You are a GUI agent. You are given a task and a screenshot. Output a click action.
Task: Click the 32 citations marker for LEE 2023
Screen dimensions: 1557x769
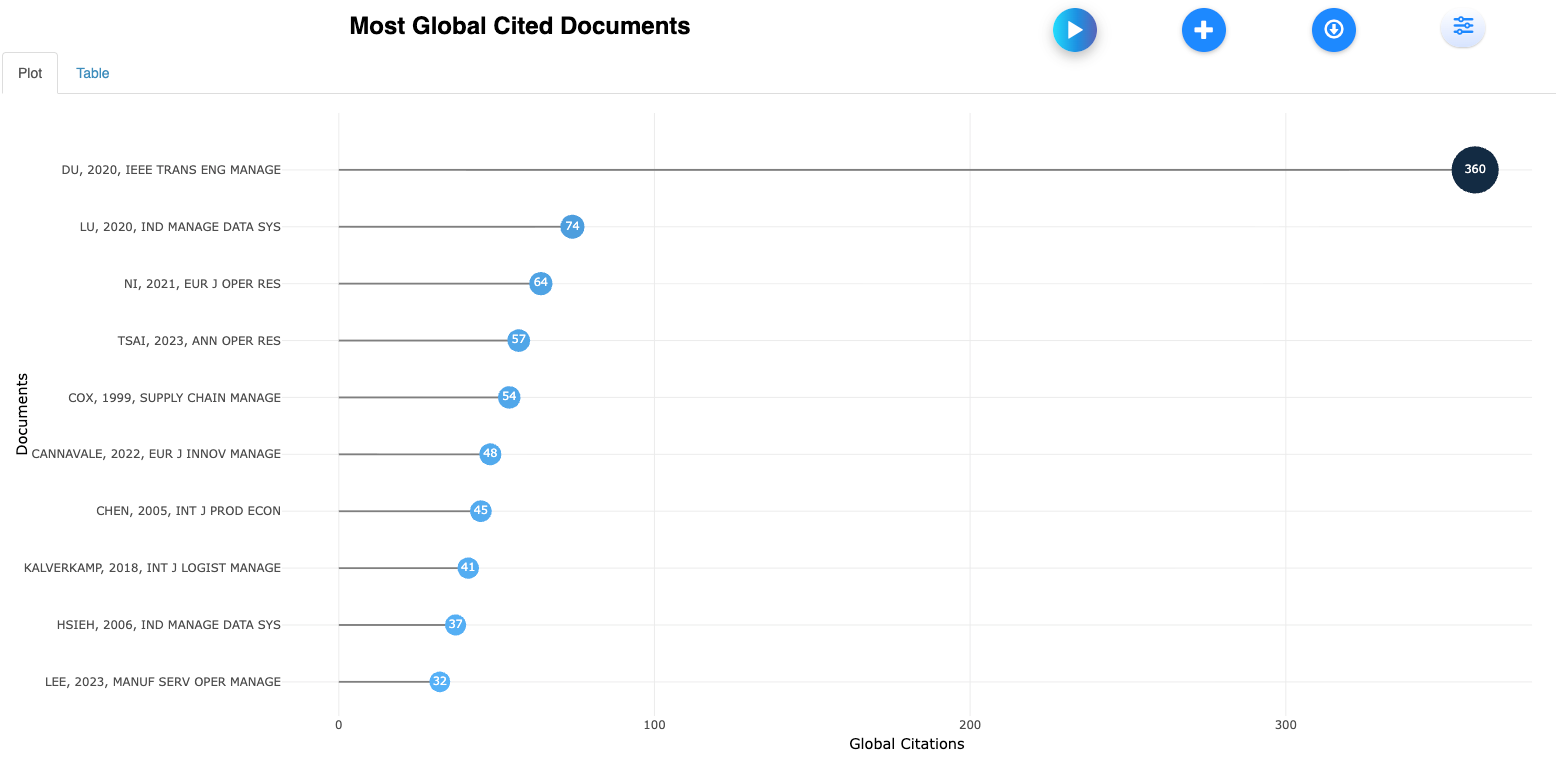(x=440, y=682)
